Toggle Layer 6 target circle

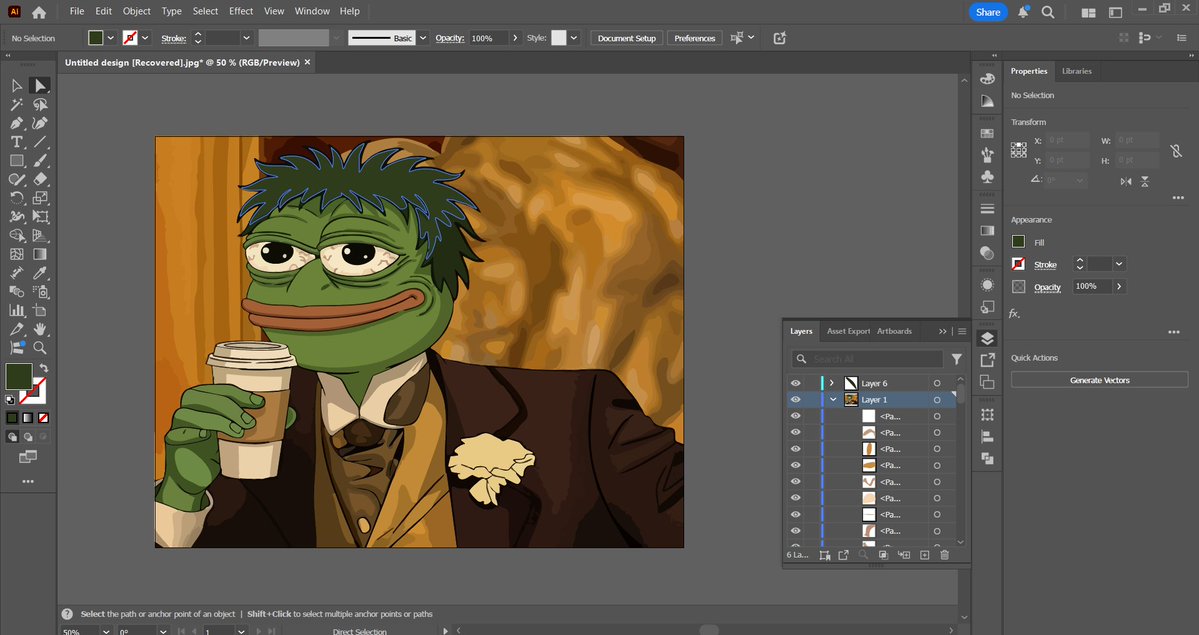937,383
